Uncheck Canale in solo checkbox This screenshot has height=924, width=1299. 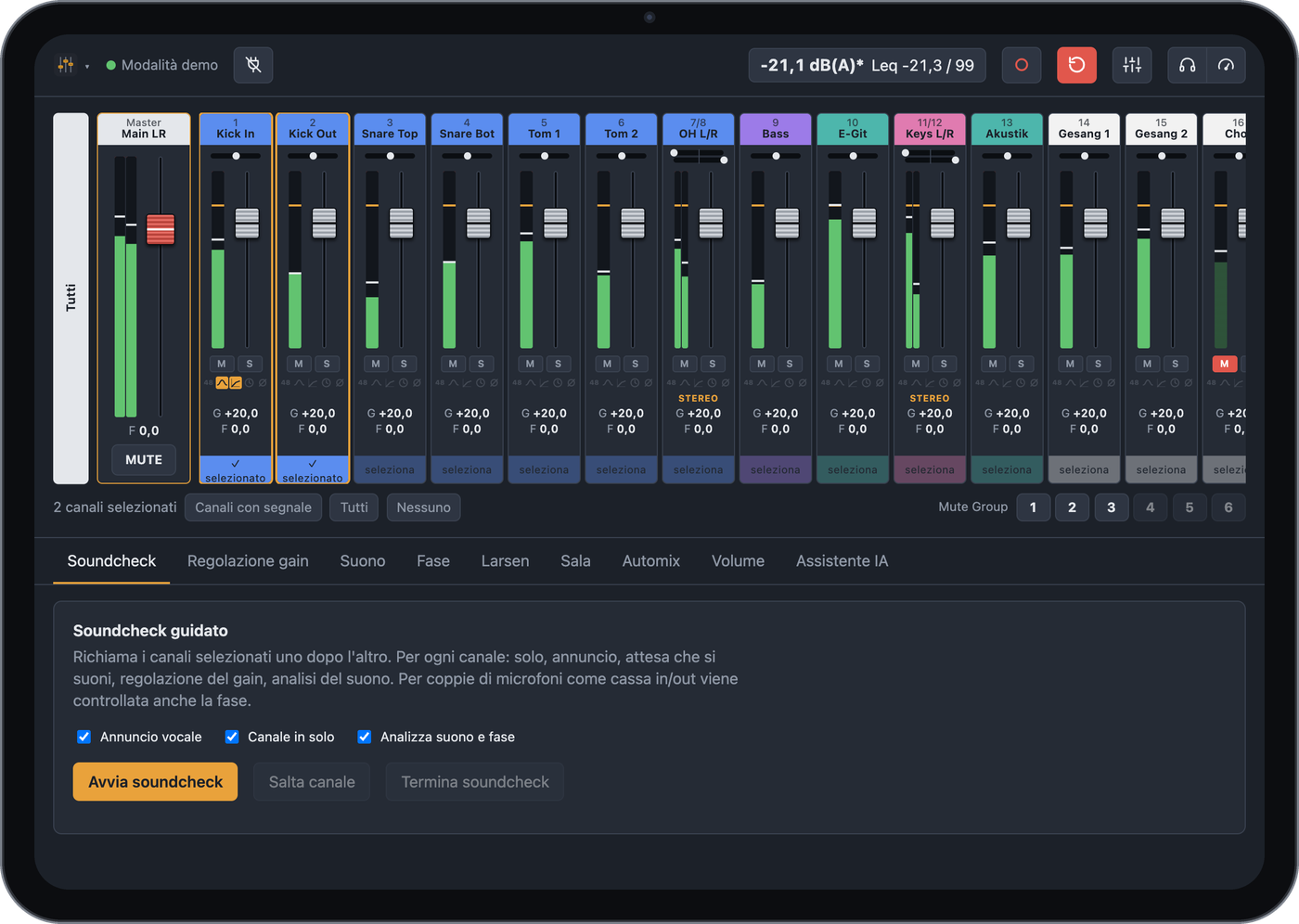click(x=232, y=737)
